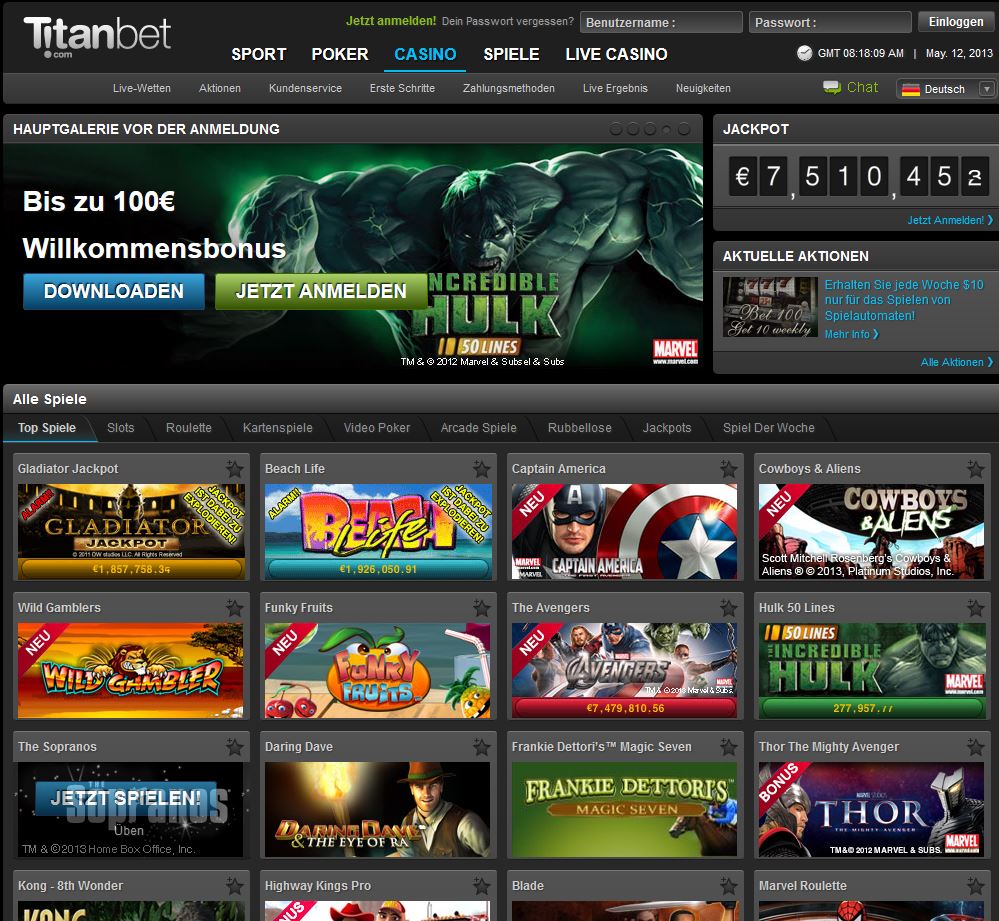The image size is (999, 921).
Task: Favorite The Sopranos game star
Action: point(234,746)
